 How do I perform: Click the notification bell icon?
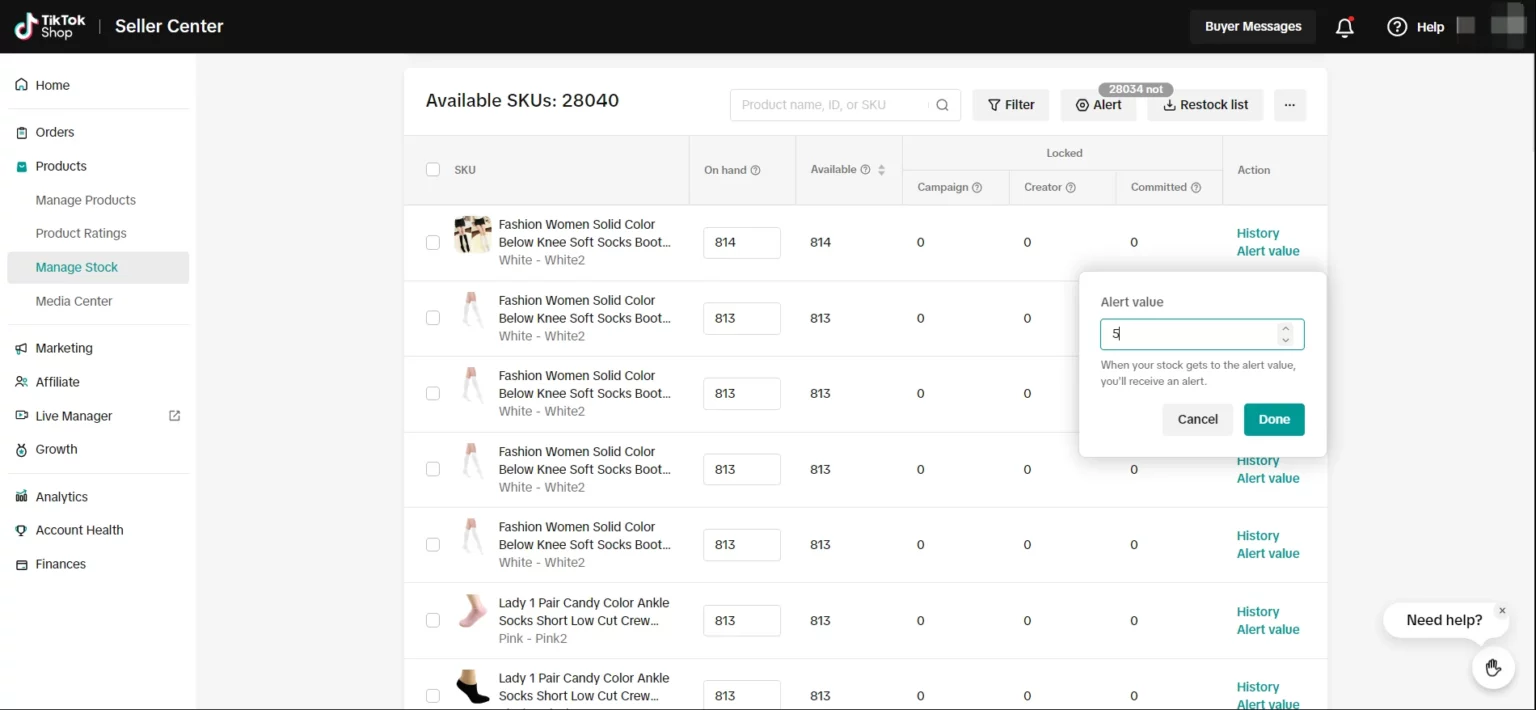tap(1345, 27)
